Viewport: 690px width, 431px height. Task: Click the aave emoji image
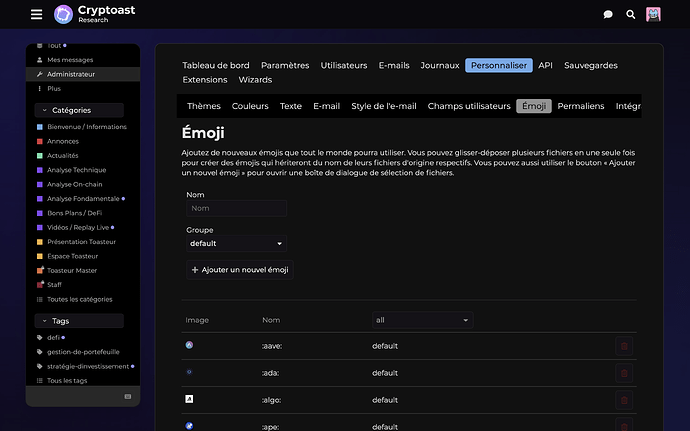tap(189, 345)
